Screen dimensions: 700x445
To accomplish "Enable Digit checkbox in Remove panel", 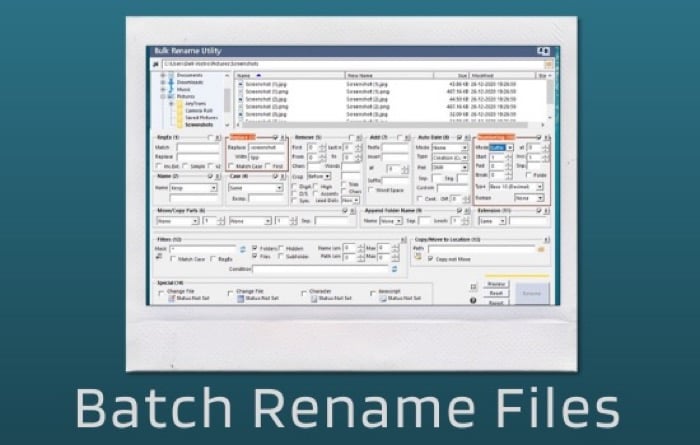I will (294, 186).
